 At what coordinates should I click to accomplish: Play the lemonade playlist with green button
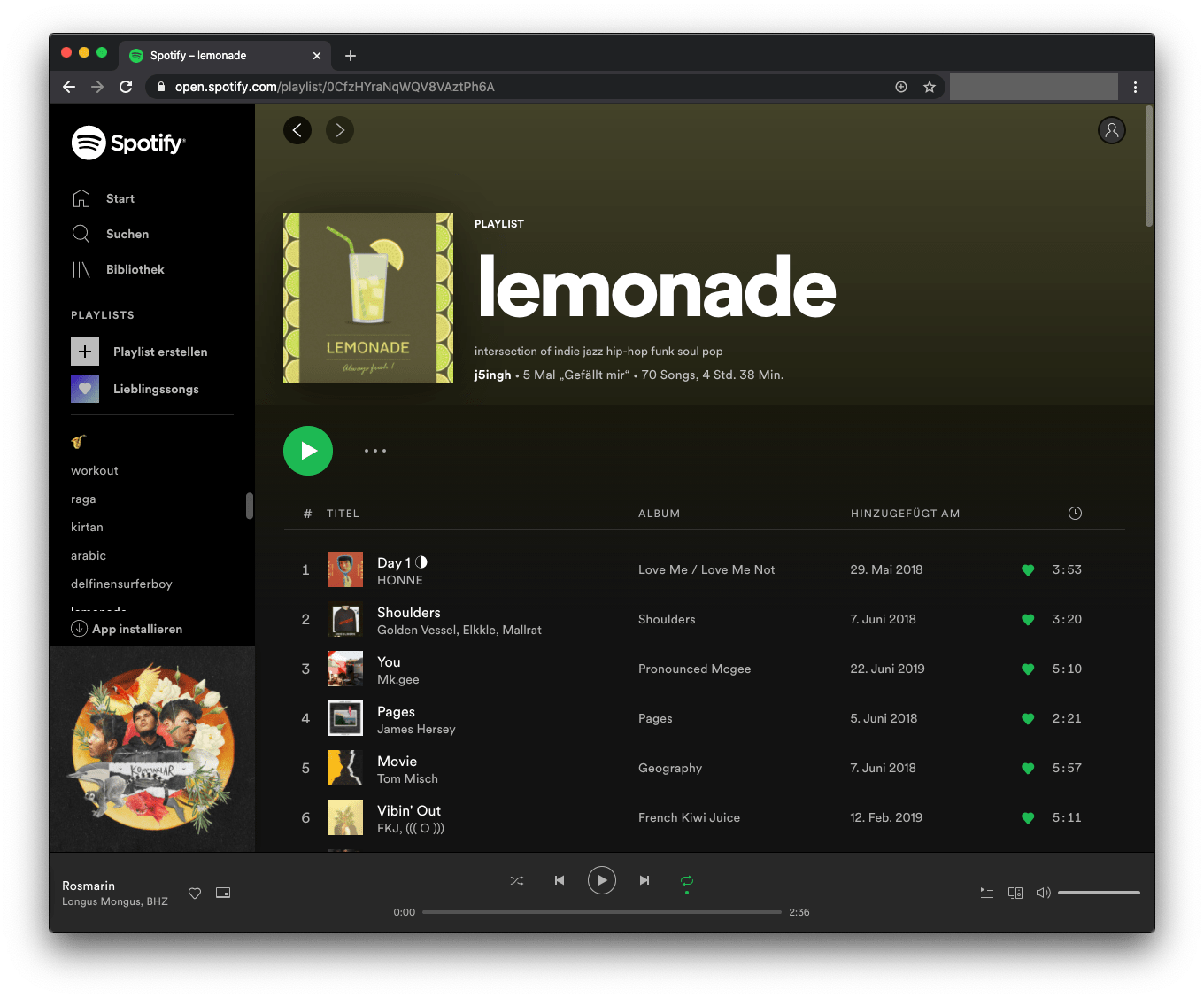click(x=308, y=451)
